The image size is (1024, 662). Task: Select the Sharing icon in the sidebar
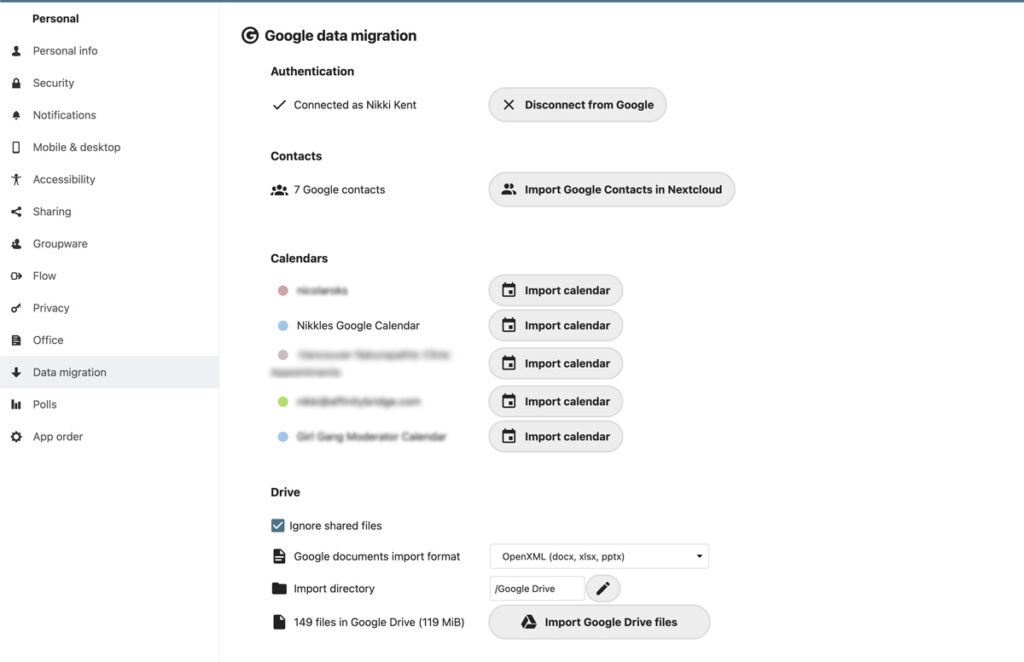14,211
